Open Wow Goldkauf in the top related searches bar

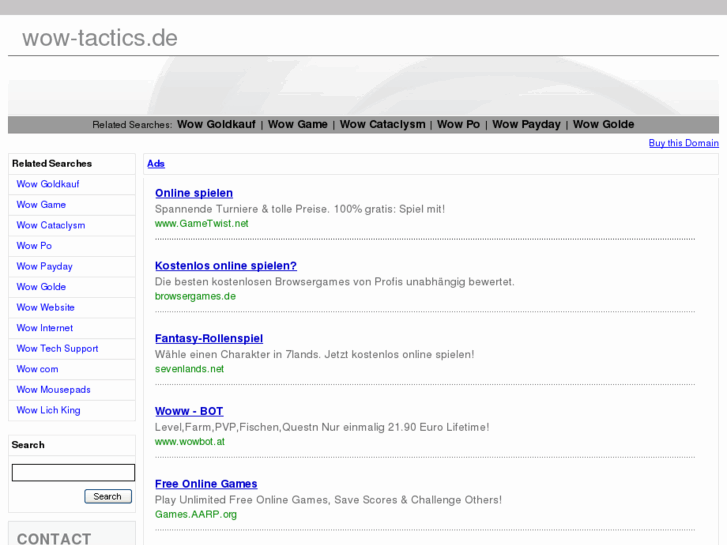(216, 124)
